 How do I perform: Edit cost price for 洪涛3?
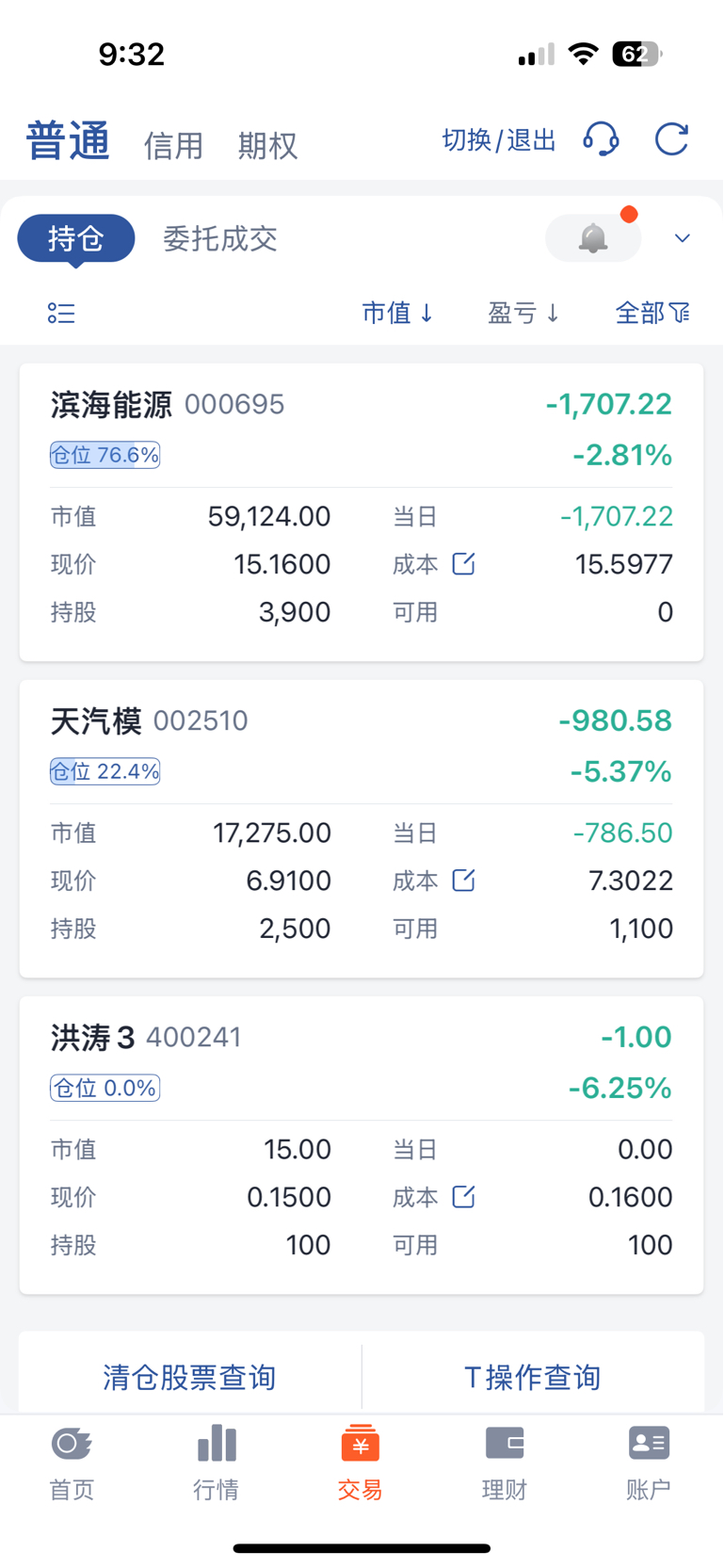pos(463,1197)
